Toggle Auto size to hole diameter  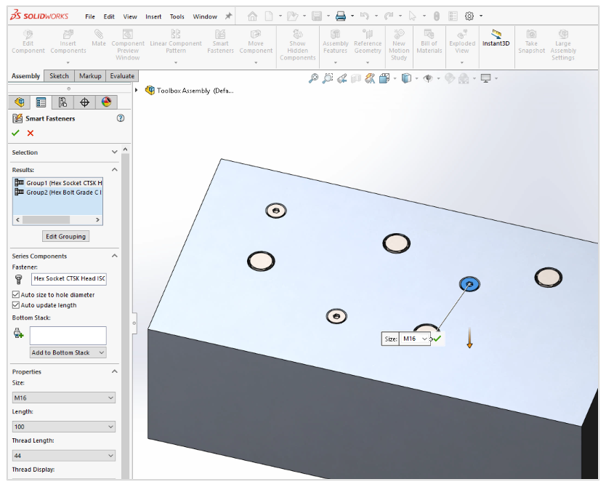16,295
